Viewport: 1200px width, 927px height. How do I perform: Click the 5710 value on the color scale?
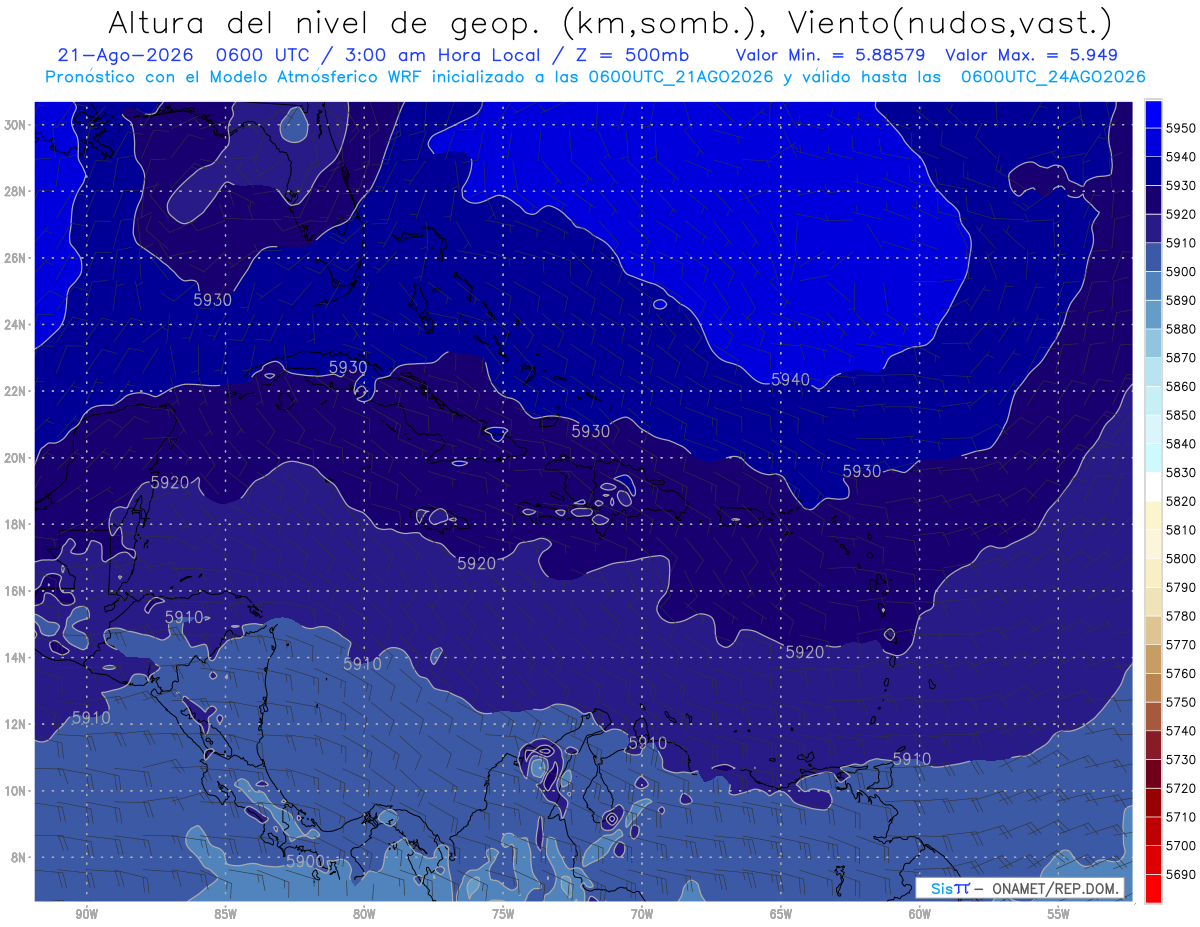coord(1181,817)
